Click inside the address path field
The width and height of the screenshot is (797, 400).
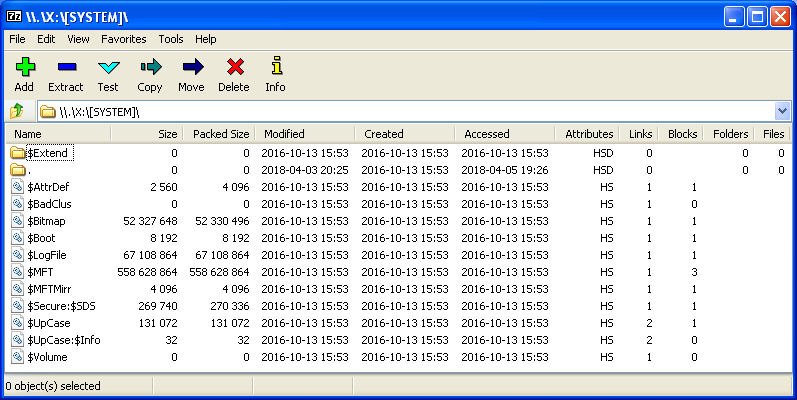tap(400, 111)
